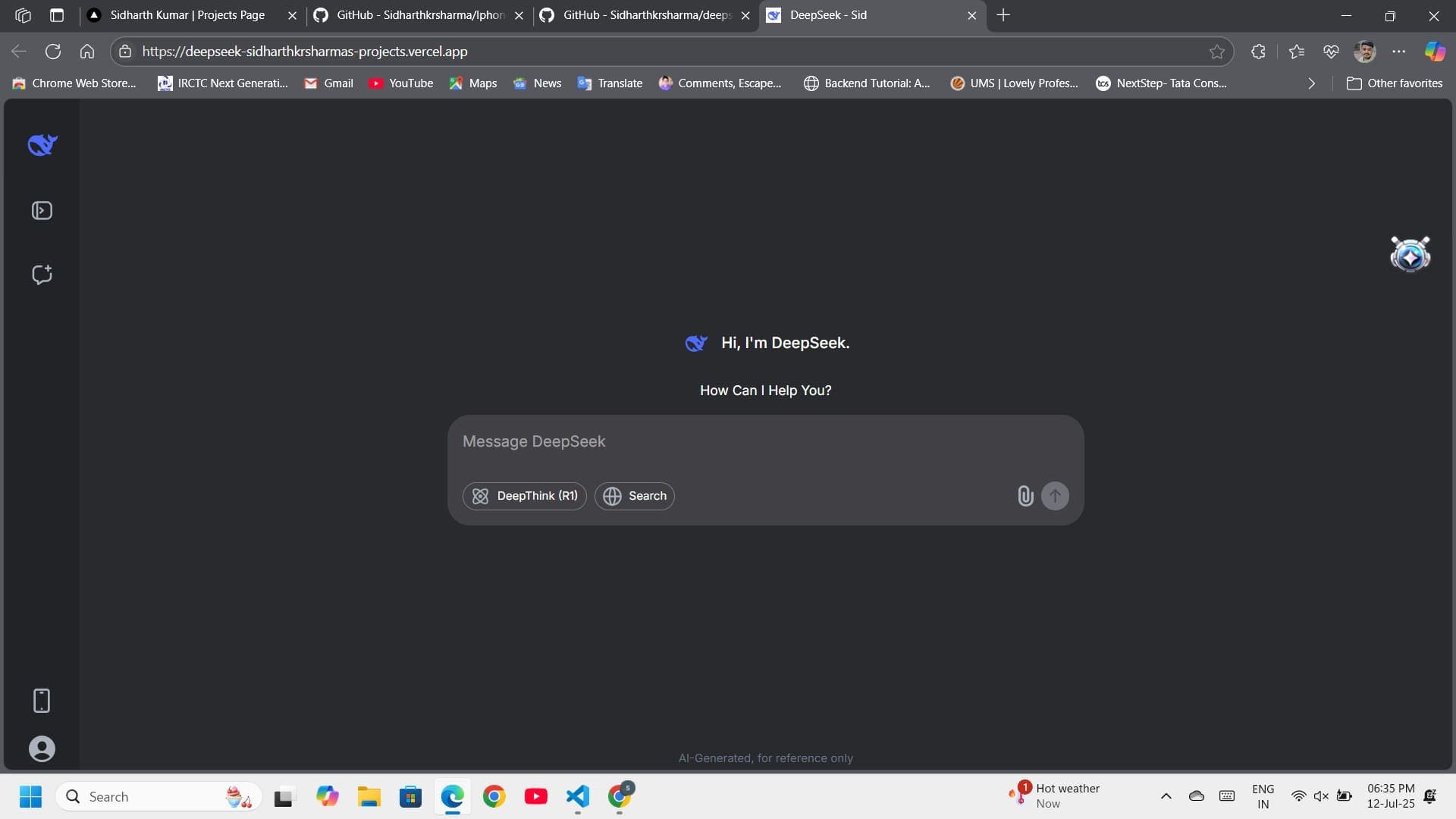
Task: Open the Copilot sidebar icon
Action: coord(1435,52)
